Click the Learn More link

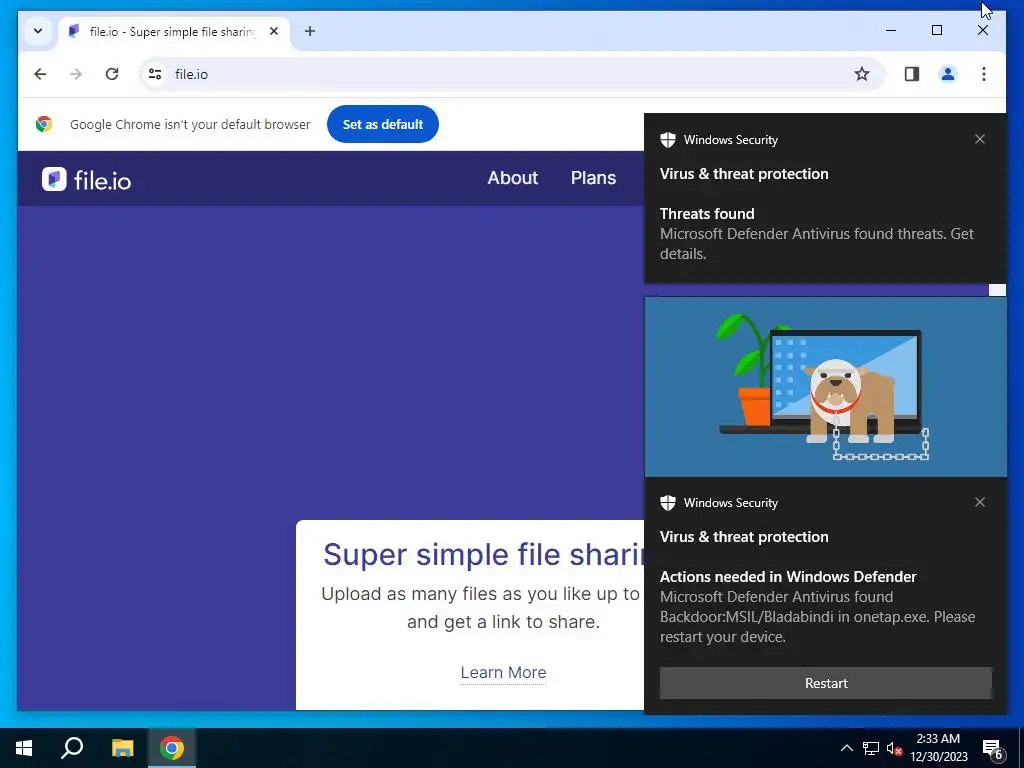coord(503,672)
